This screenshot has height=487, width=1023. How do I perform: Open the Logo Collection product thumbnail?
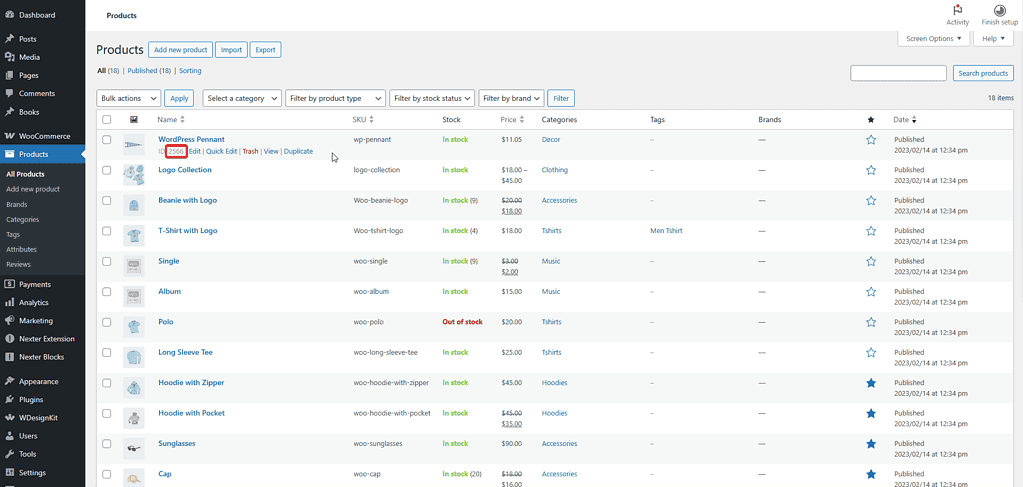click(x=134, y=175)
